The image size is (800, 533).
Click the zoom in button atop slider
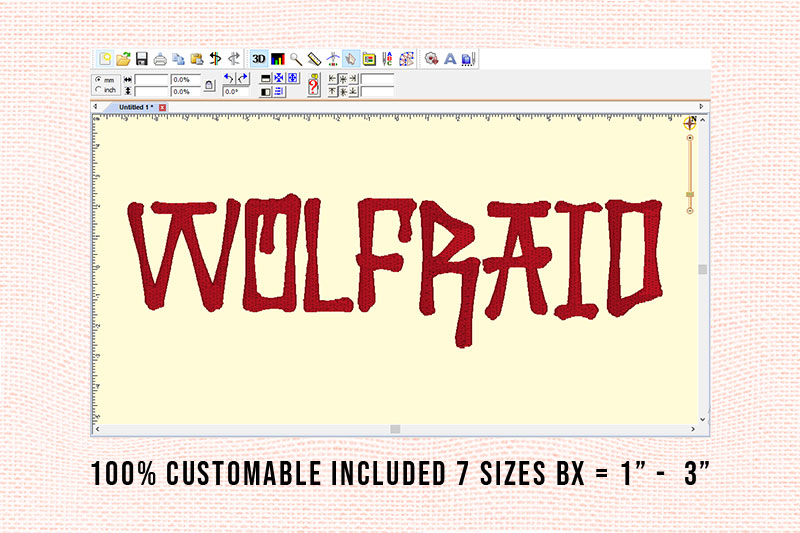click(x=690, y=138)
